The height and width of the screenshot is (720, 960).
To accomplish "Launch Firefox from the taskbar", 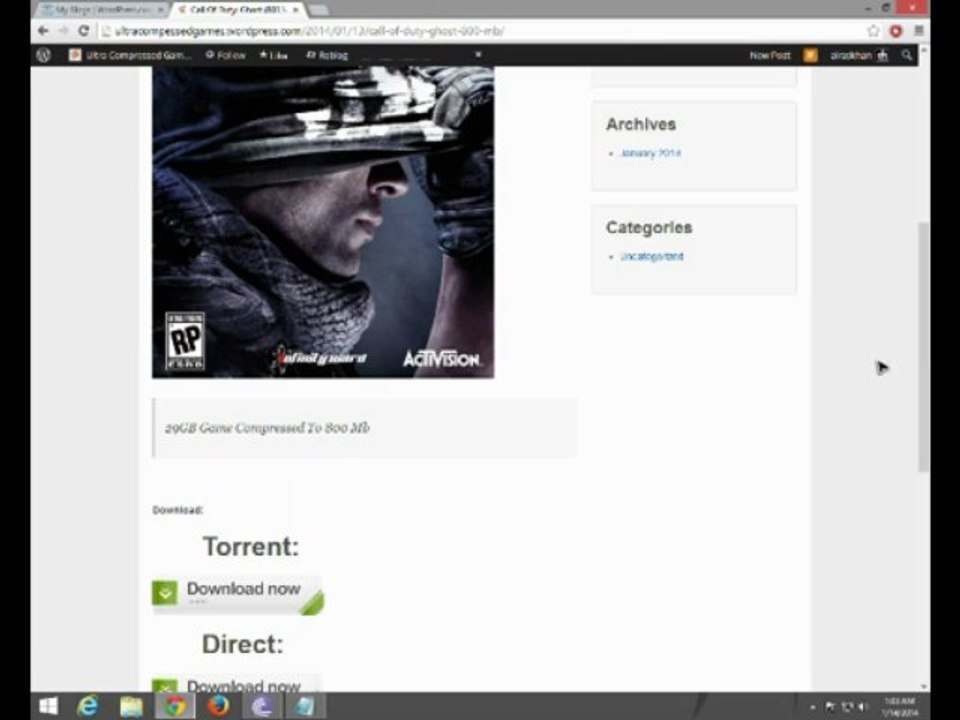I will click(218, 706).
